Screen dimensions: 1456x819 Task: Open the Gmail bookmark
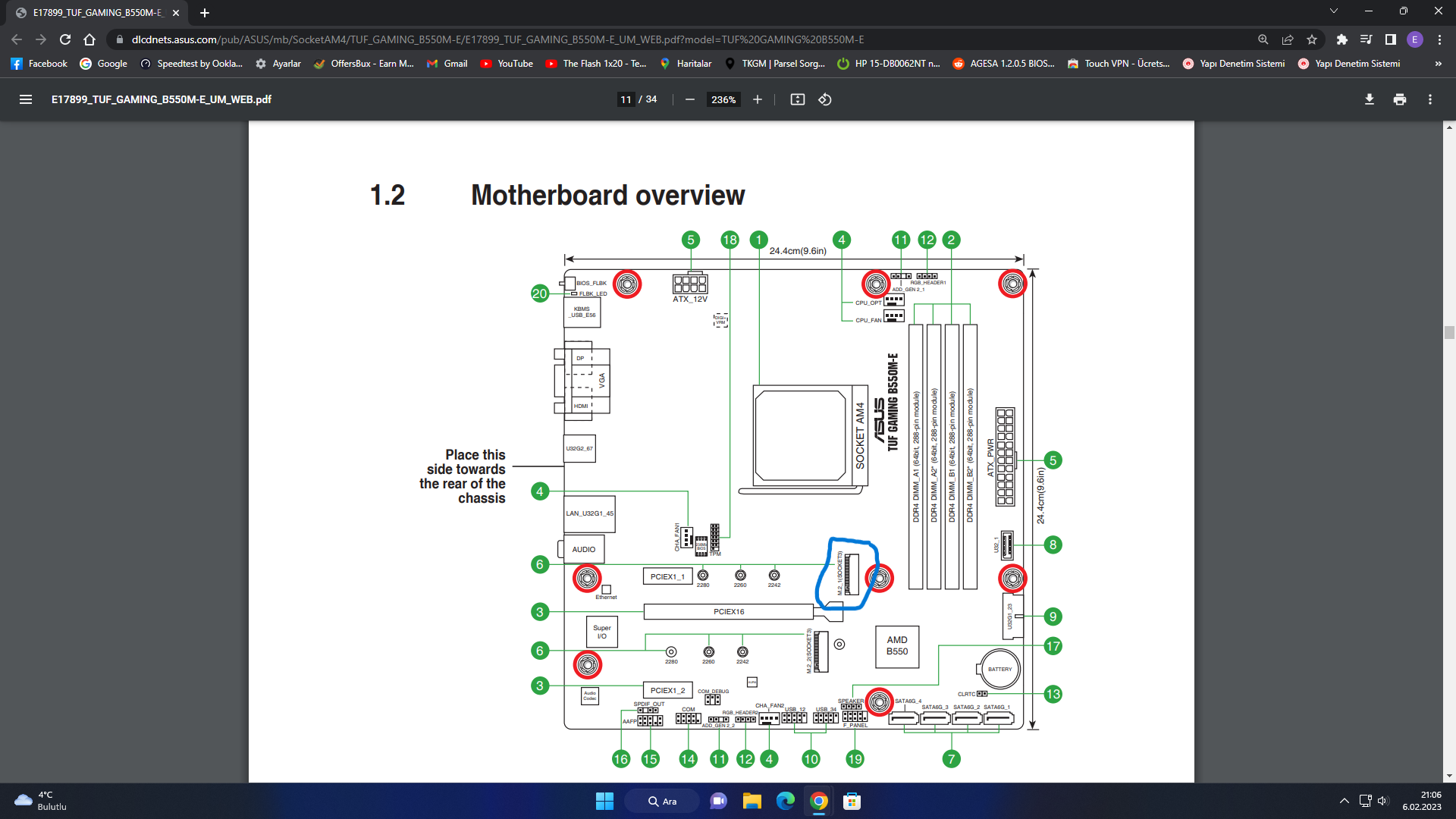tap(447, 64)
